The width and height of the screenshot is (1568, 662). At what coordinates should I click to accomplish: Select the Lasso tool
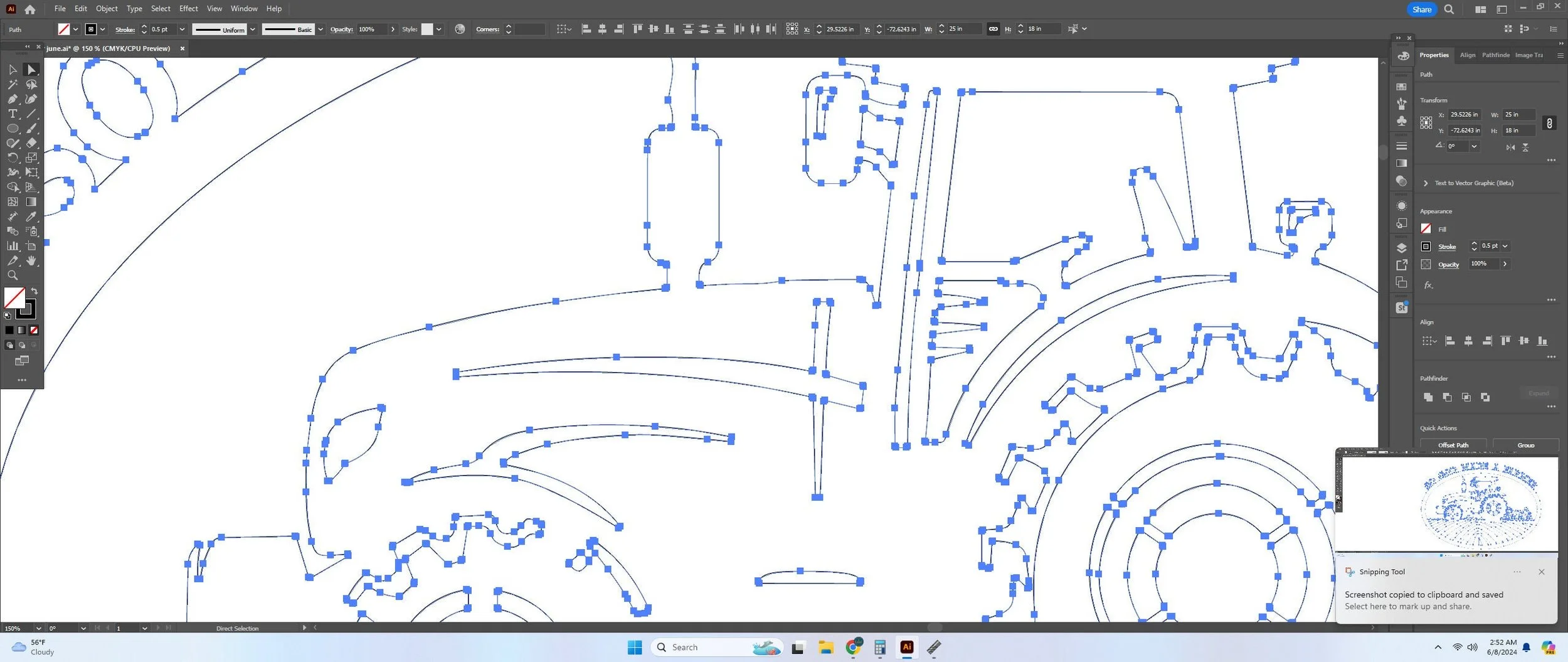coord(31,85)
